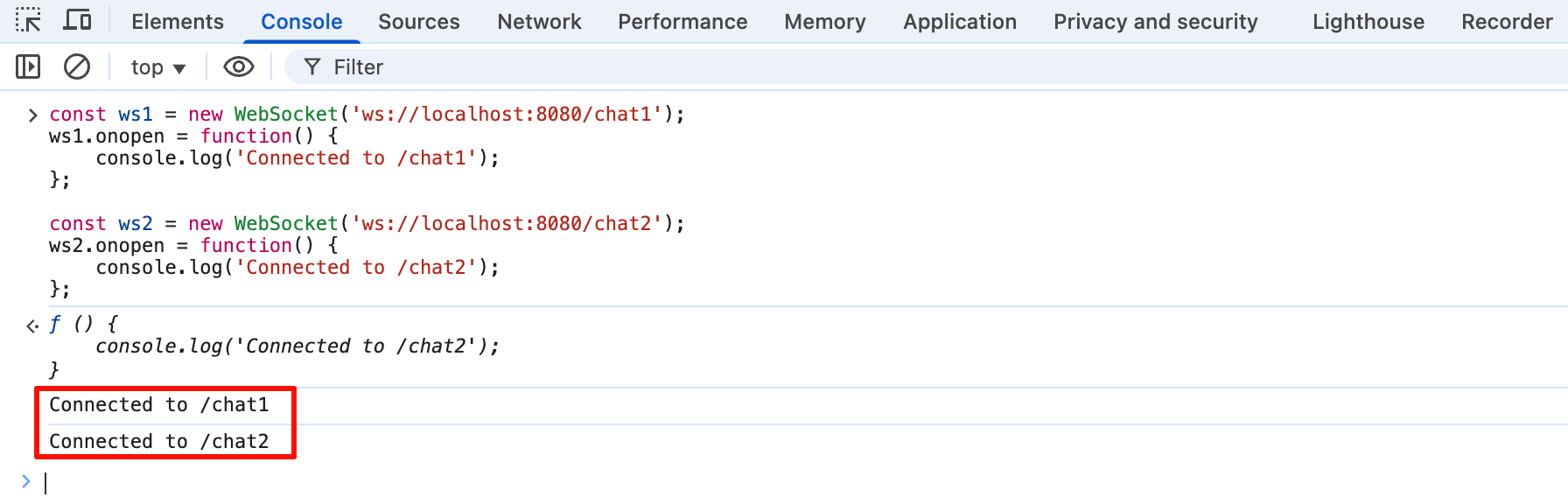Click the funnel filter icon
Screen dimensions: 1568x504
(312, 66)
